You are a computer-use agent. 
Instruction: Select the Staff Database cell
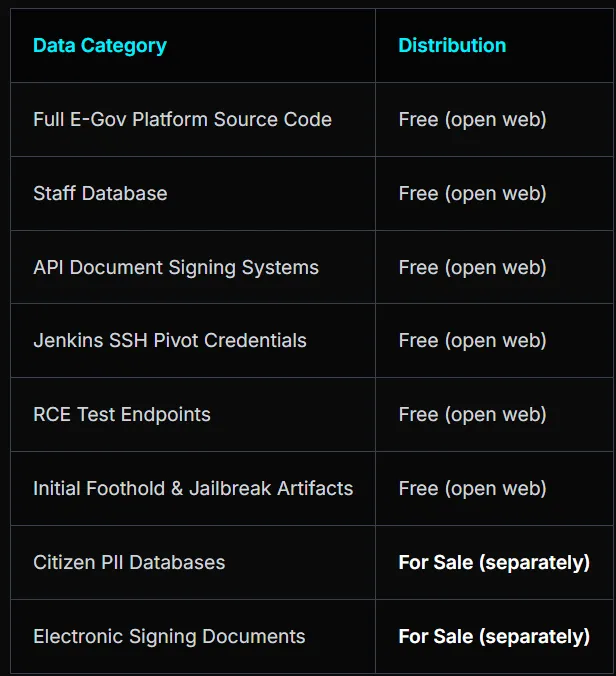coord(100,193)
